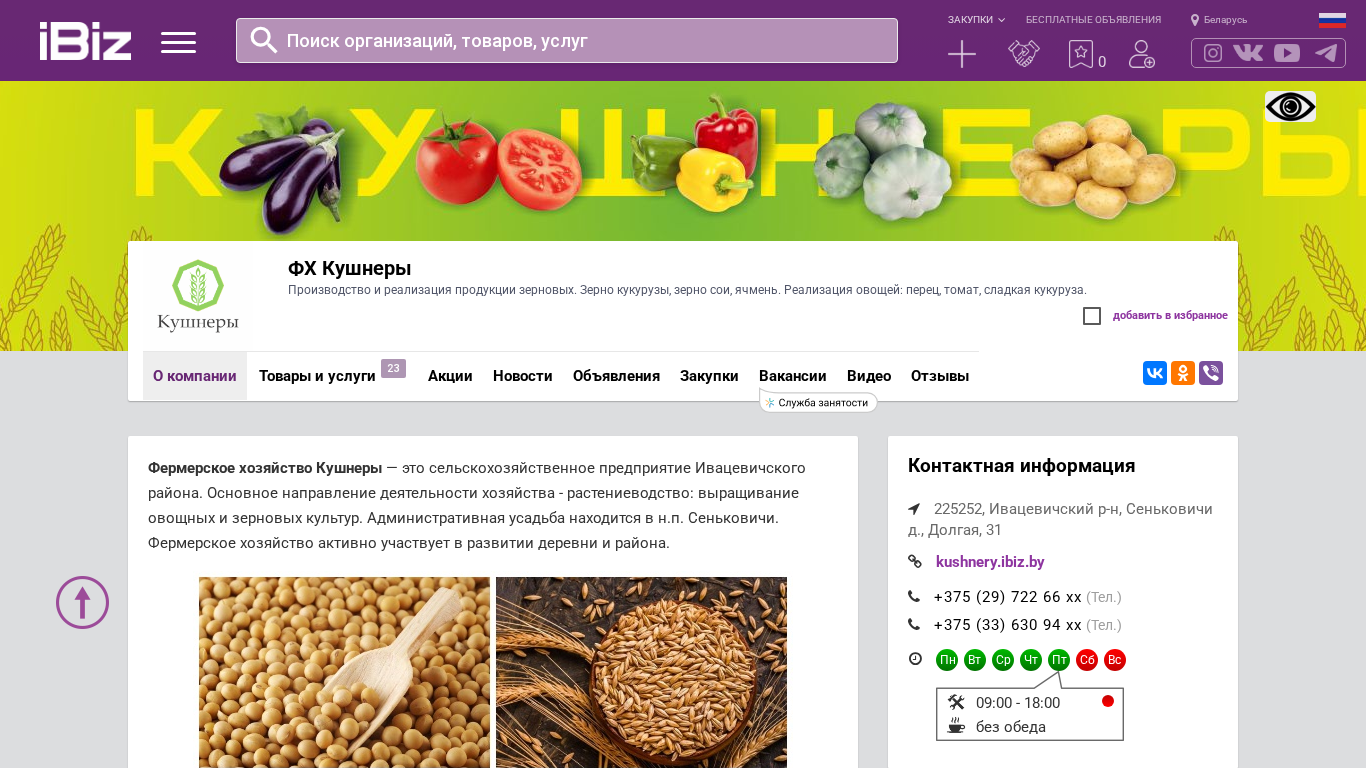This screenshot has height=768, width=1366.
Task: Click the iBiz logo
Action: (x=85, y=41)
